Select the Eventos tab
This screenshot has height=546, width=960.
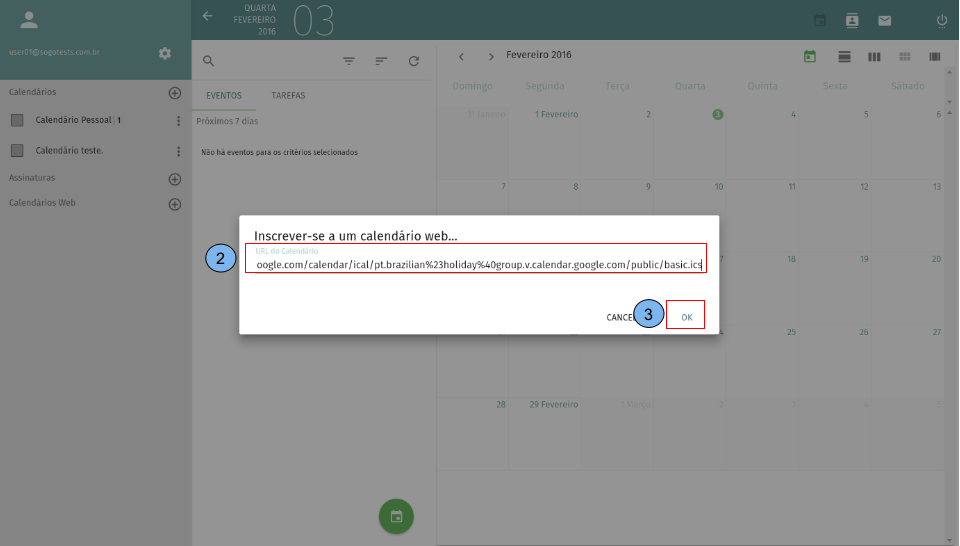coord(224,96)
